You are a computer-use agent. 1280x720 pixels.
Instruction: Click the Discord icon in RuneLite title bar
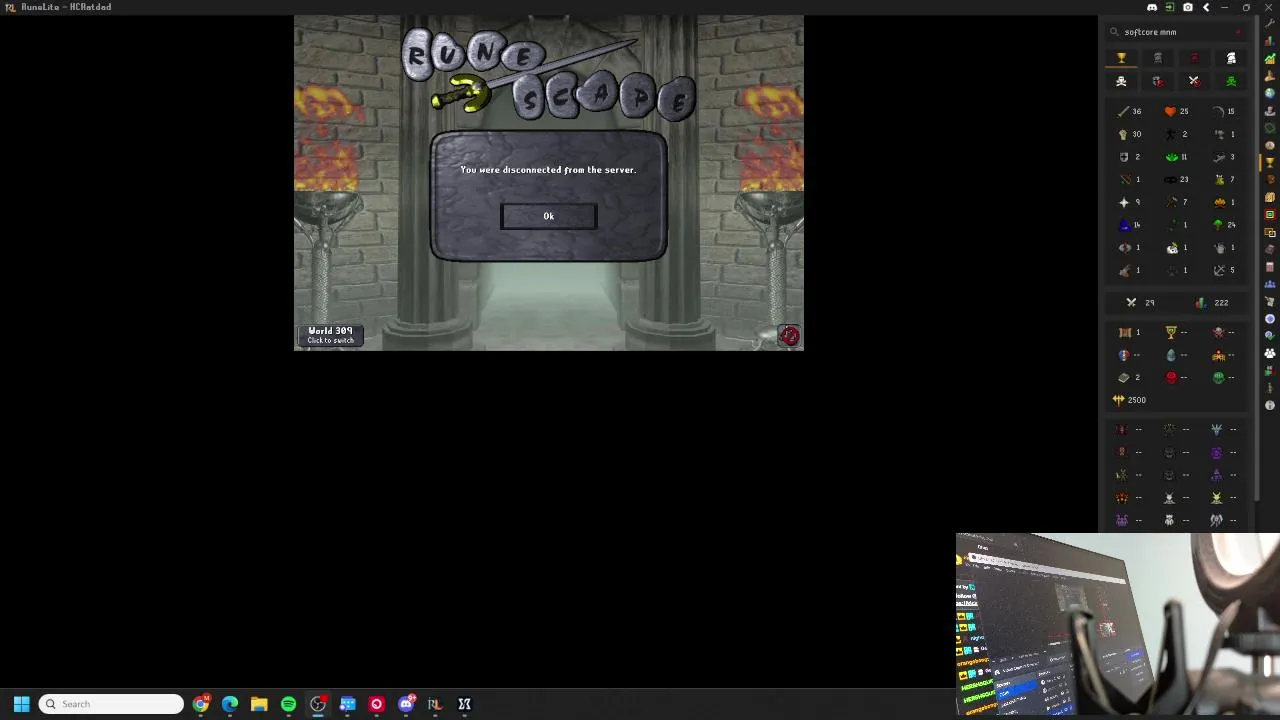[1152, 7]
